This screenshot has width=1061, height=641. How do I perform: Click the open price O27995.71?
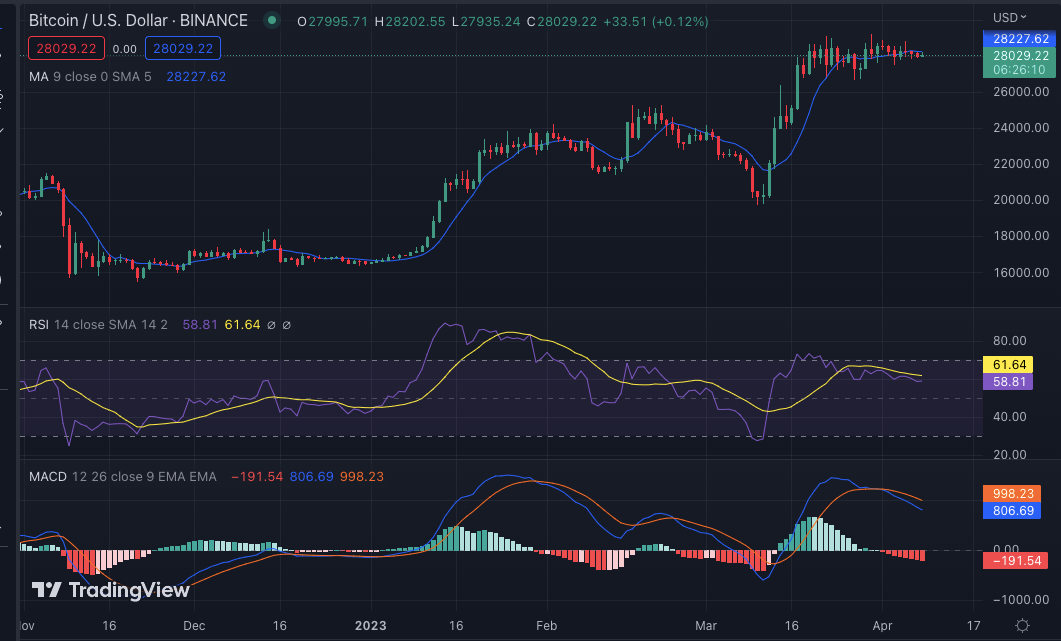[x=332, y=22]
